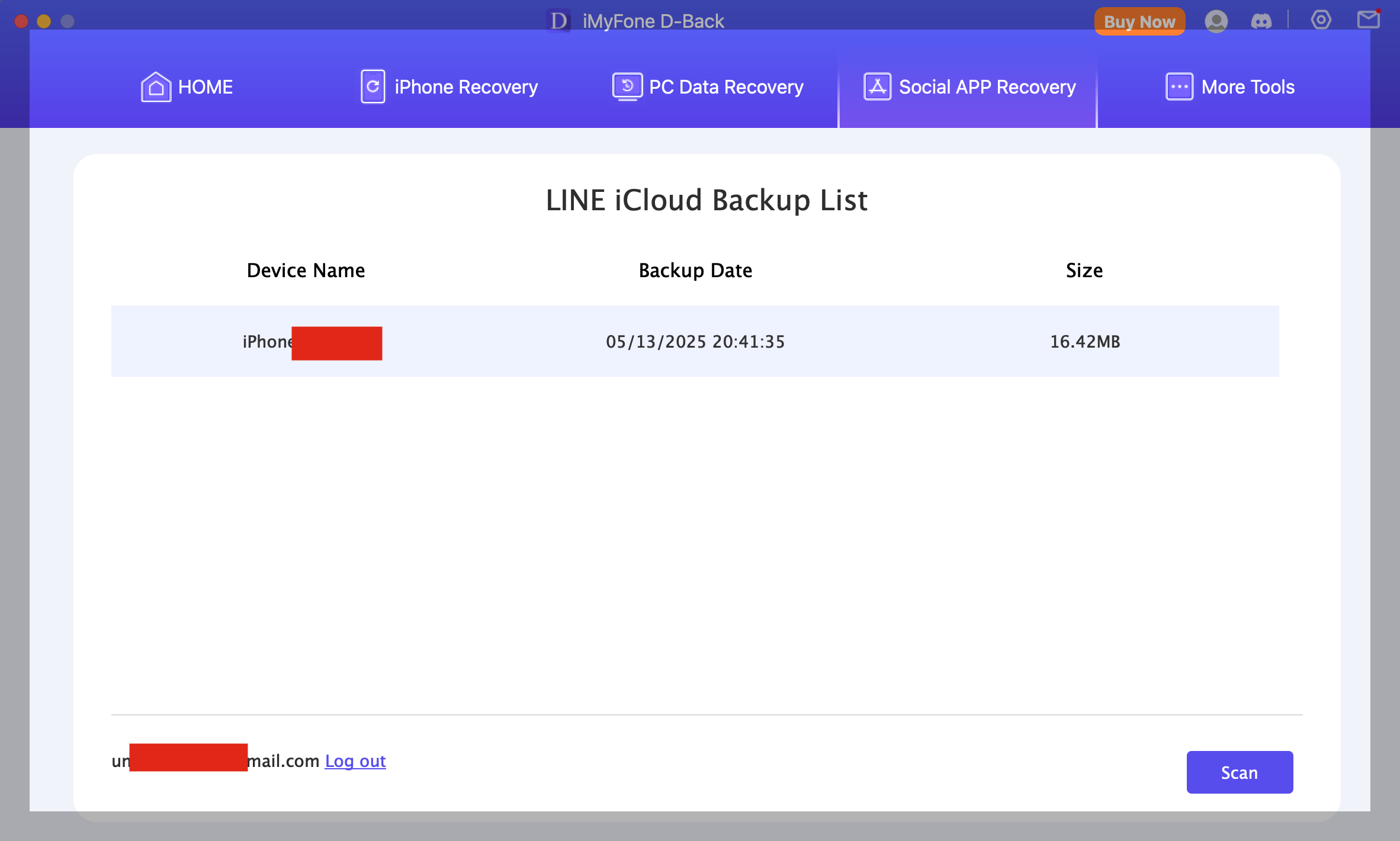Open the settings gear icon in title bar
This screenshot has width=1400, height=841.
click(1321, 20)
